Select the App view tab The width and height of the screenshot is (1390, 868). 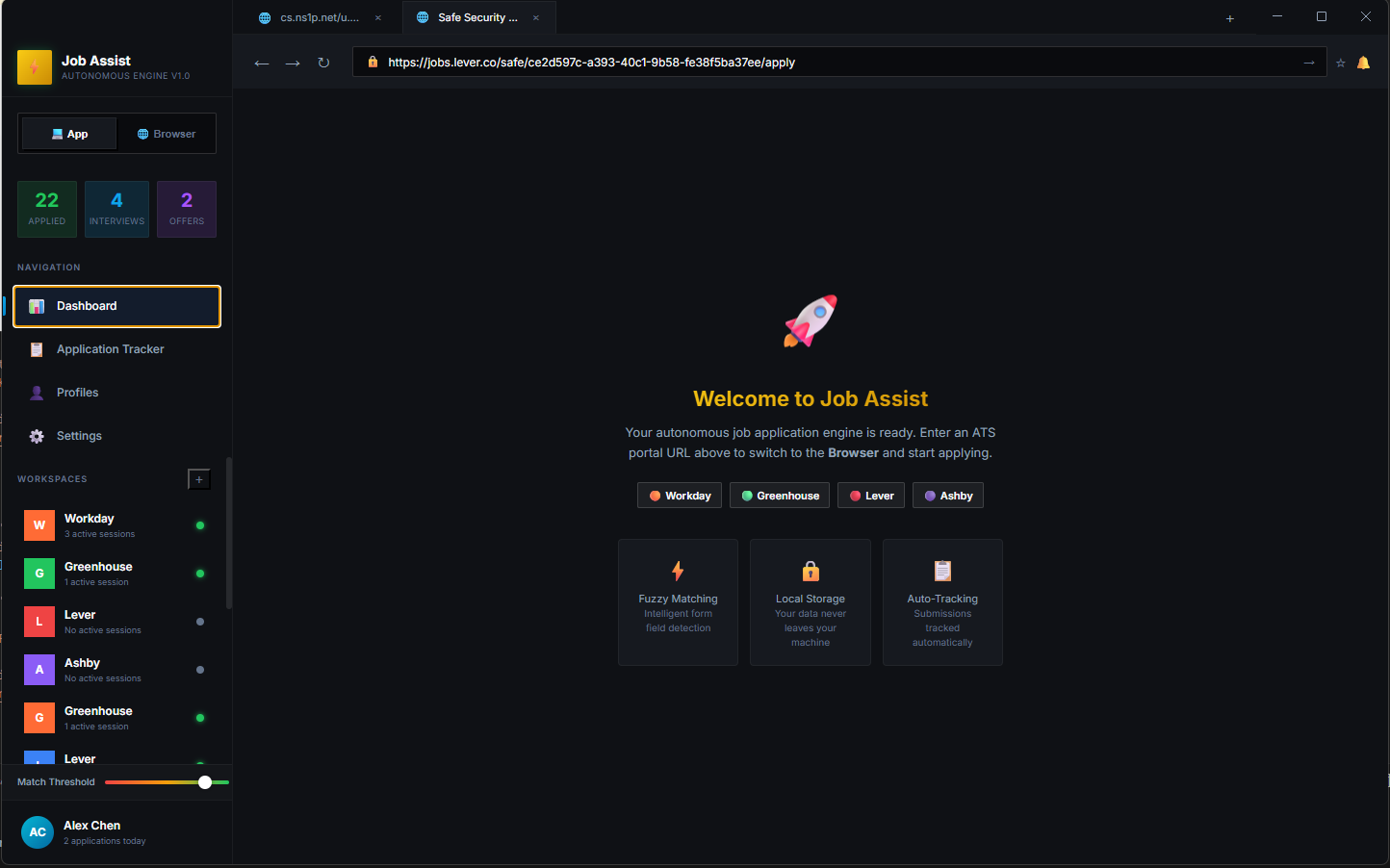(69, 134)
